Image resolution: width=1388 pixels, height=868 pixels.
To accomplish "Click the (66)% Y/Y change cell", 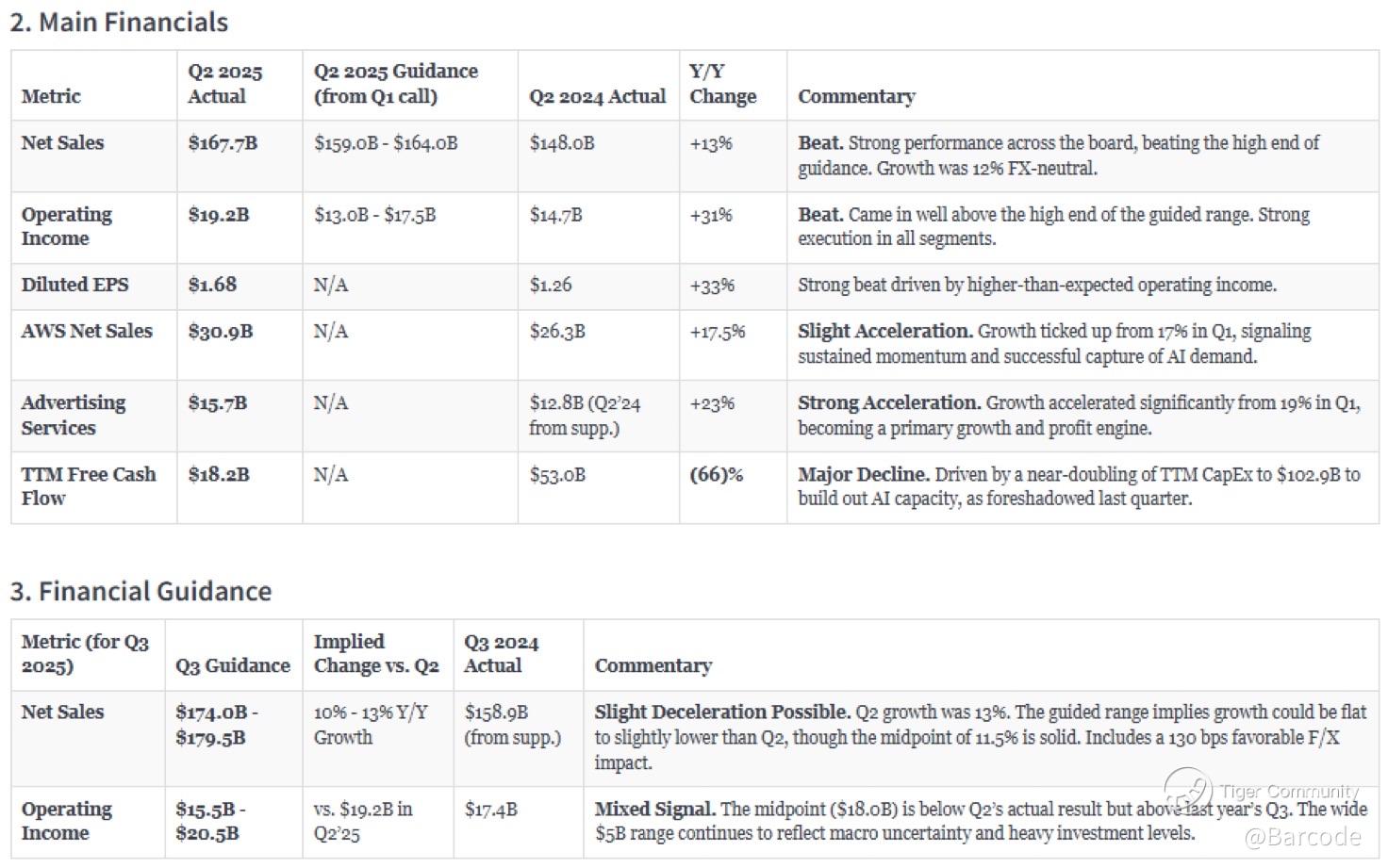I will coord(716,475).
